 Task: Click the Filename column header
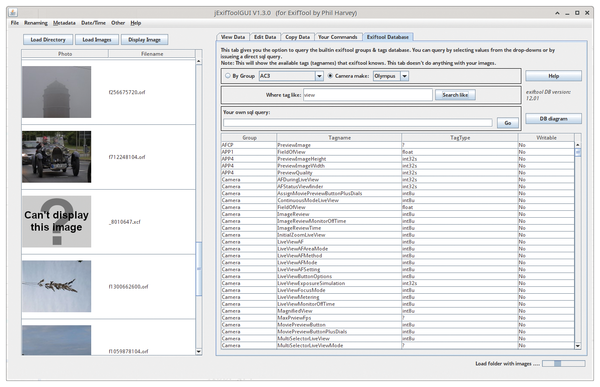(152, 54)
